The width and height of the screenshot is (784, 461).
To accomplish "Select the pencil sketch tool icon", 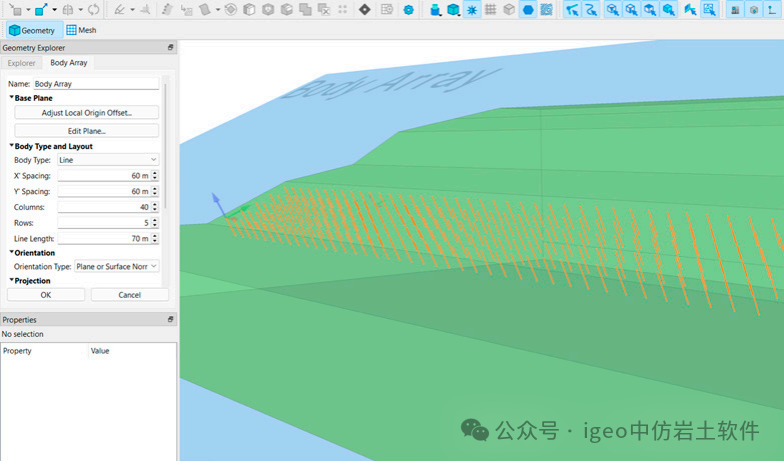I will tap(119, 10).
